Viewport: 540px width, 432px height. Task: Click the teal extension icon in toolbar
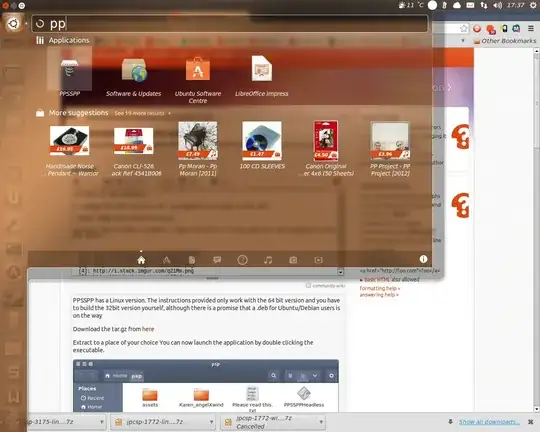[x=516, y=29]
